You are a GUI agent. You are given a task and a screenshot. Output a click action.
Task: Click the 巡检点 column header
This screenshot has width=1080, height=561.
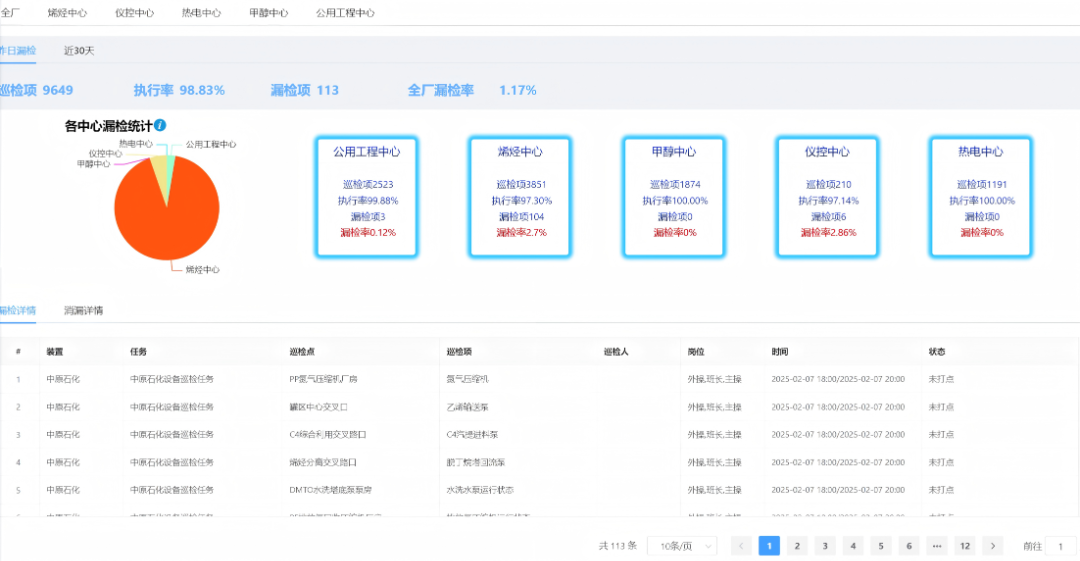coord(302,351)
